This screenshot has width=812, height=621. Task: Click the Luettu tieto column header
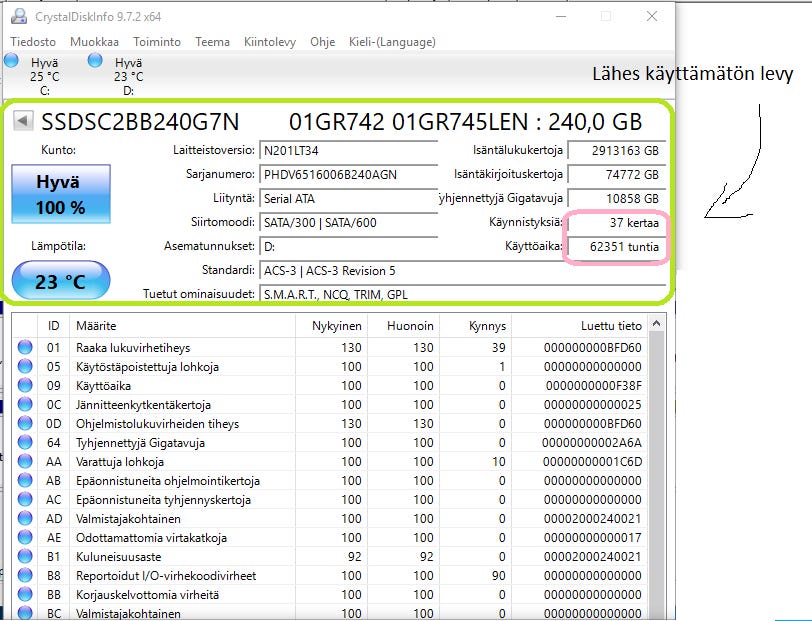pyautogui.click(x=612, y=326)
